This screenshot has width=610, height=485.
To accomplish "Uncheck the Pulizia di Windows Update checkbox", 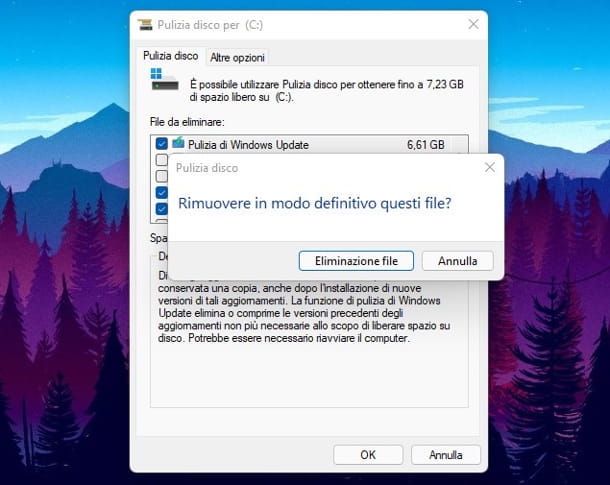I will 161,144.
